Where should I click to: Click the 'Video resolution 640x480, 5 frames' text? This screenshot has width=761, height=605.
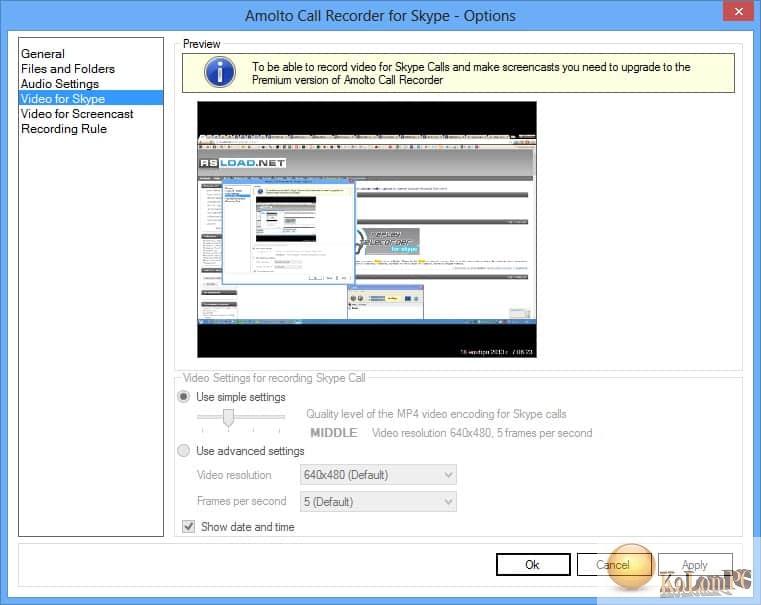(x=482, y=433)
